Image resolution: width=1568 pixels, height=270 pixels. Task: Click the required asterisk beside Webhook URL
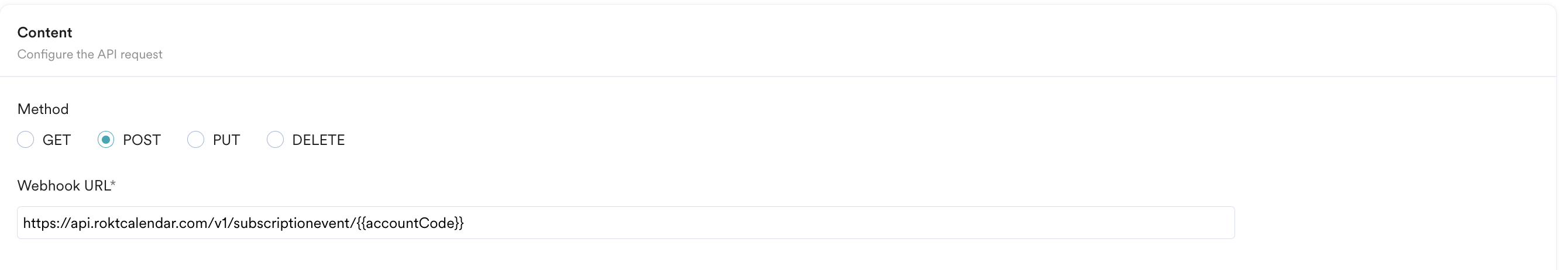click(x=114, y=184)
